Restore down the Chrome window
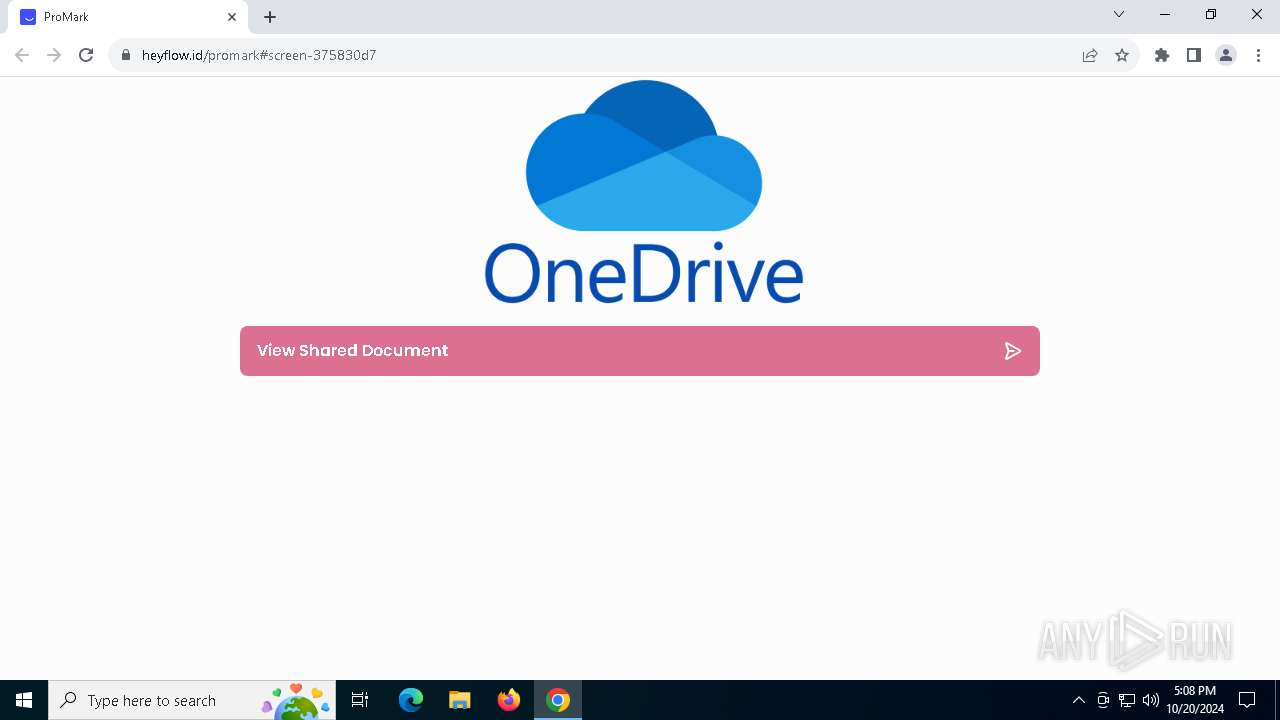Viewport: 1280px width, 720px height. point(1211,14)
